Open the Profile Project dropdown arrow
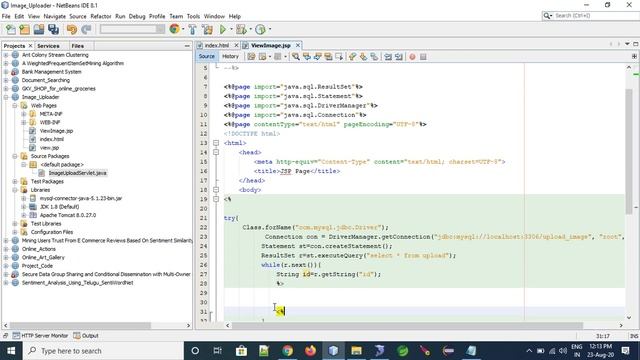 point(269,29)
